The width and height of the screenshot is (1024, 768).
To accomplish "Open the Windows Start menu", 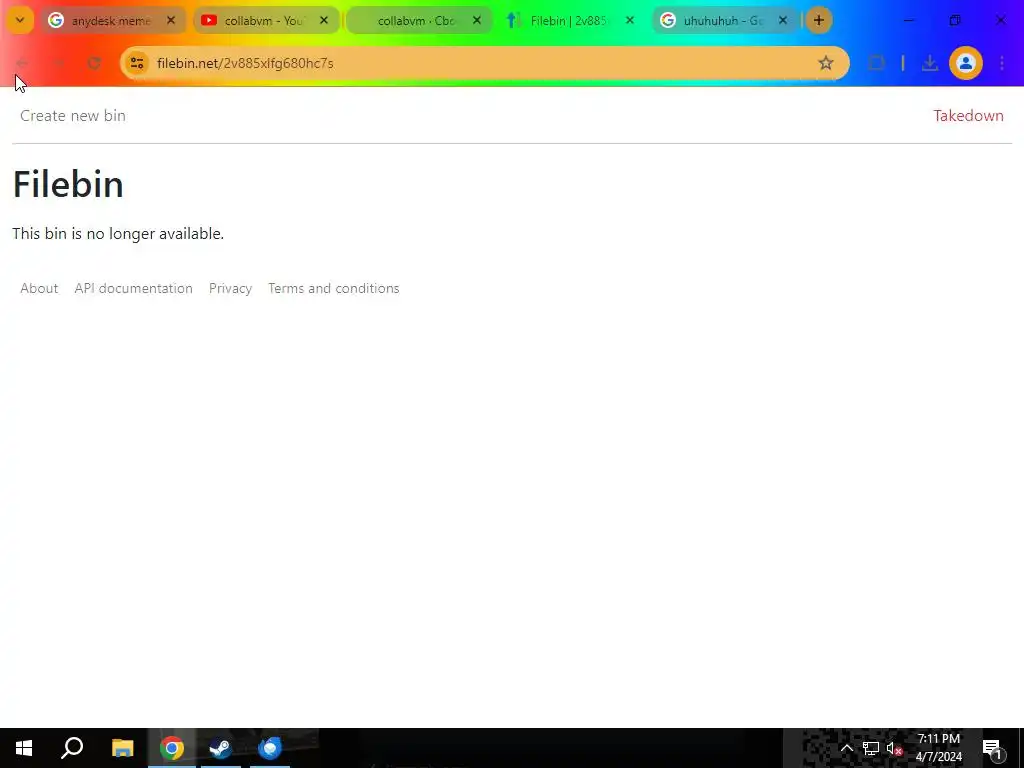I will [x=24, y=748].
